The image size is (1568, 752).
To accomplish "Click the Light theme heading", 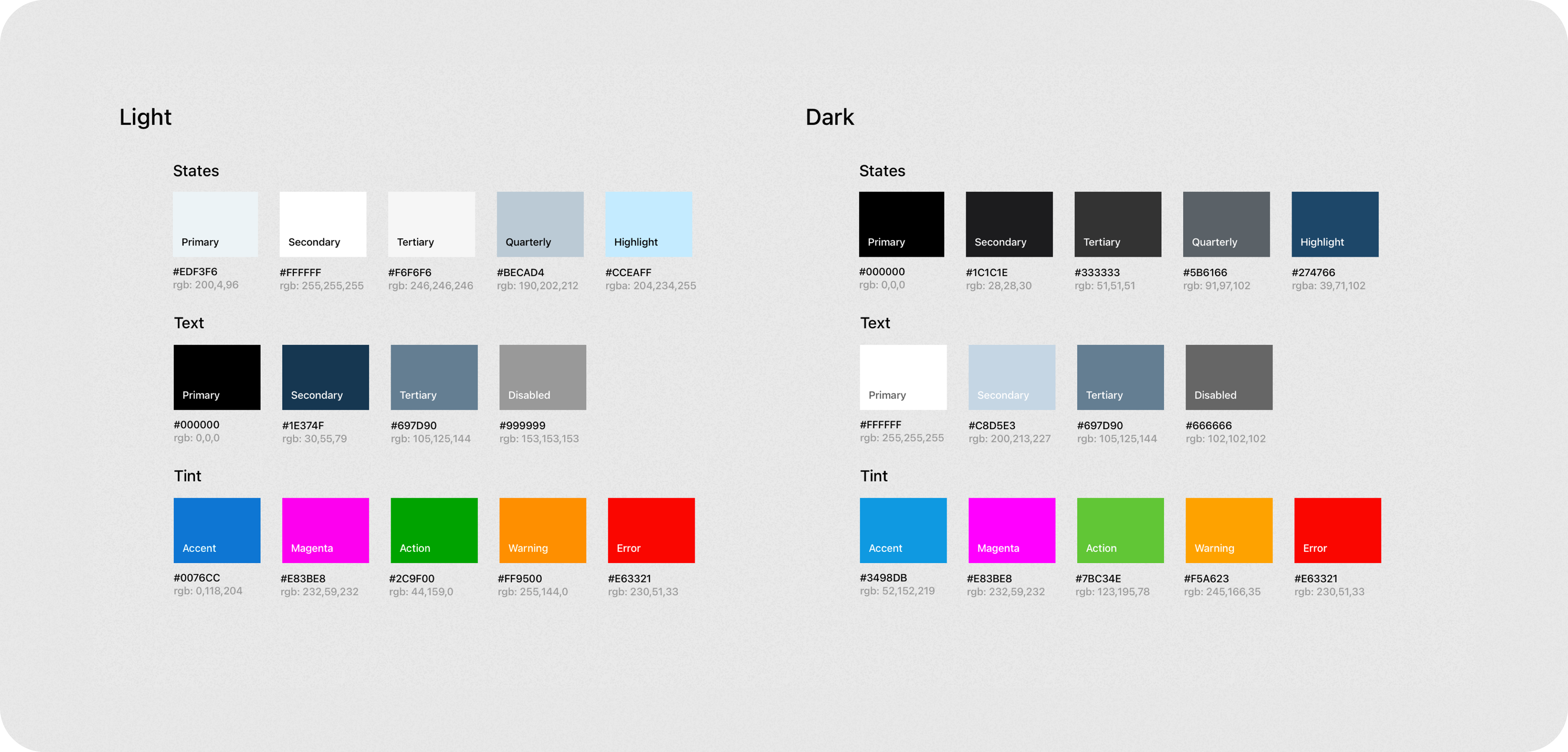I will point(145,117).
